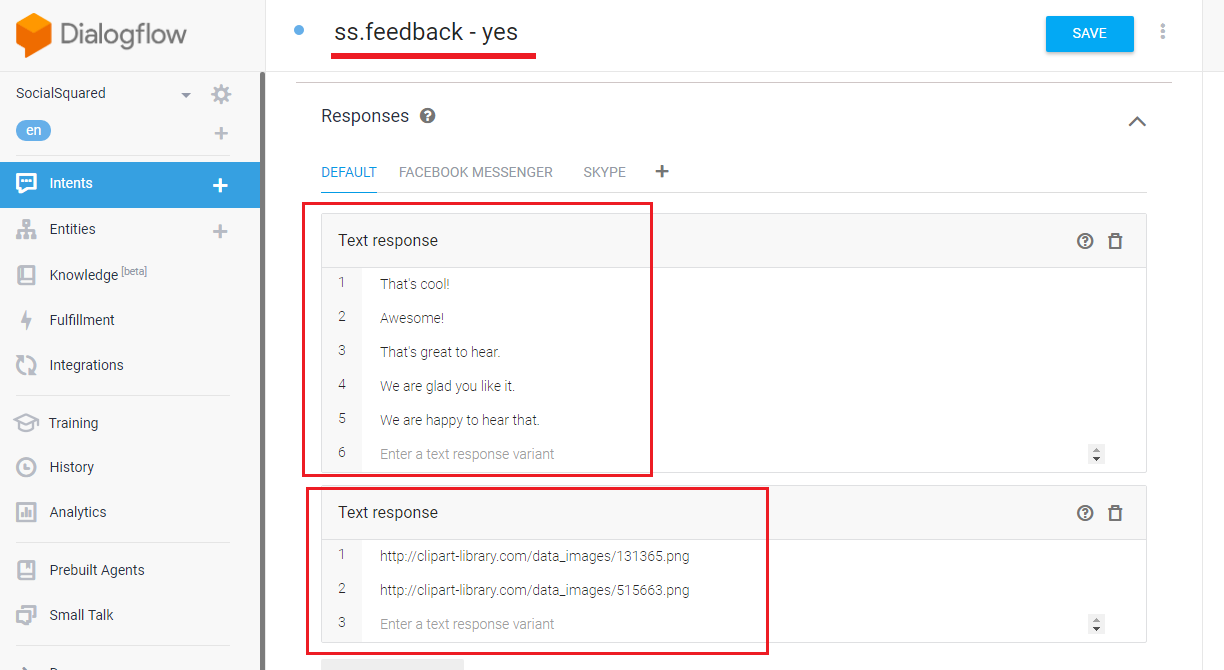This screenshot has height=670, width=1224.
Task: Open Fulfillment in sidebar
Action: click(x=82, y=320)
